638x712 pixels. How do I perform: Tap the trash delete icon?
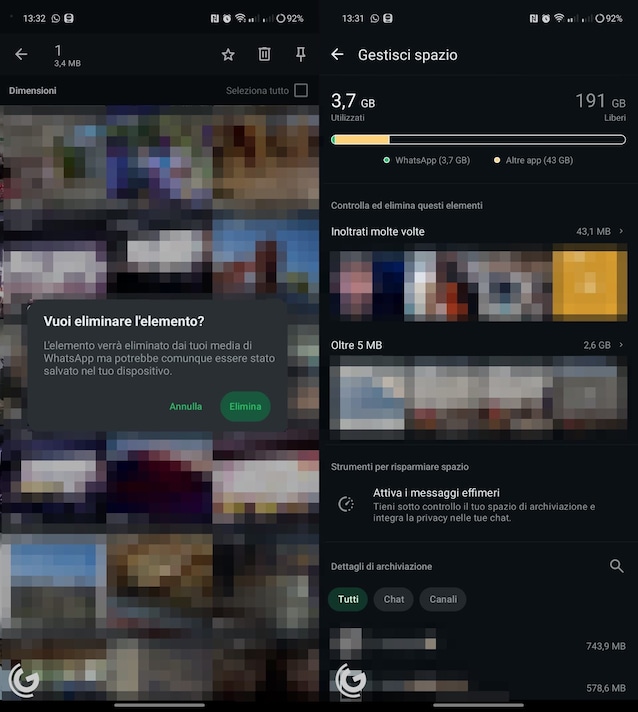point(264,55)
